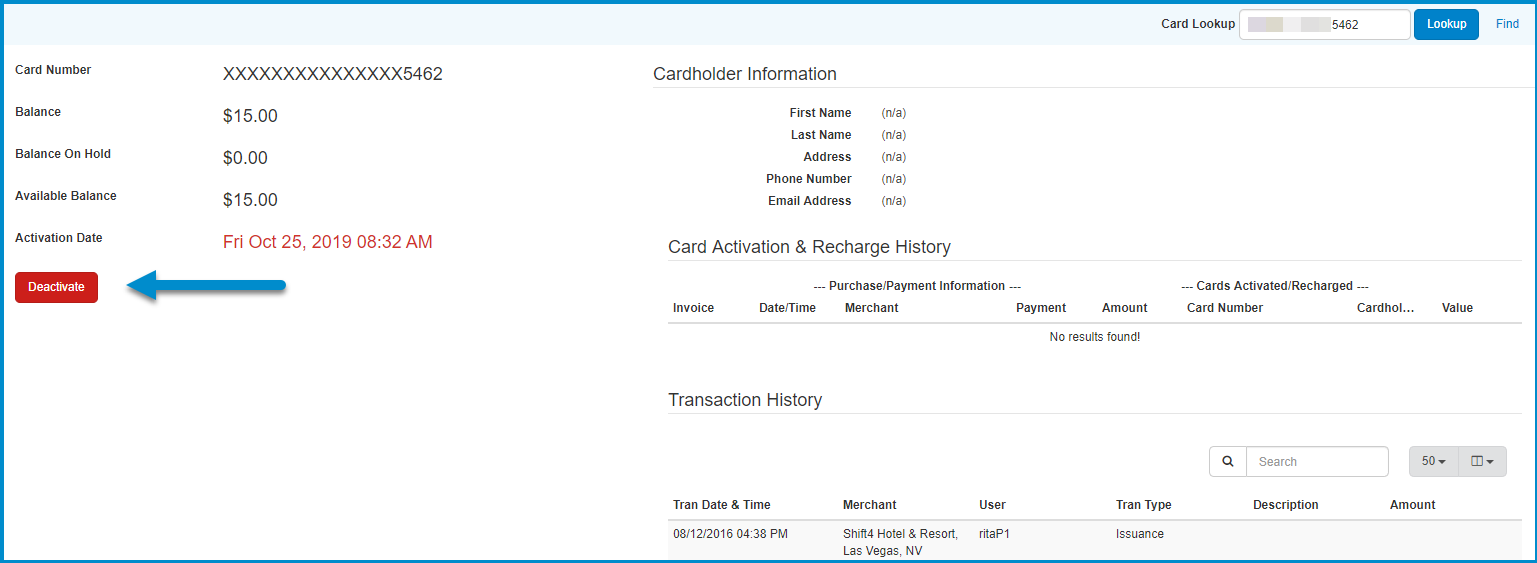This screenshot has width=1537, height=563.
Task: Click the User column header
Action: pyautogui.click(x=992, y=505)
